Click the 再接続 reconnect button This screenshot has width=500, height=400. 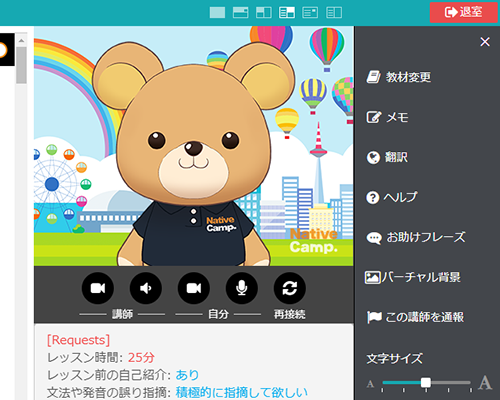pyautogui.click(x=290, y=288)
